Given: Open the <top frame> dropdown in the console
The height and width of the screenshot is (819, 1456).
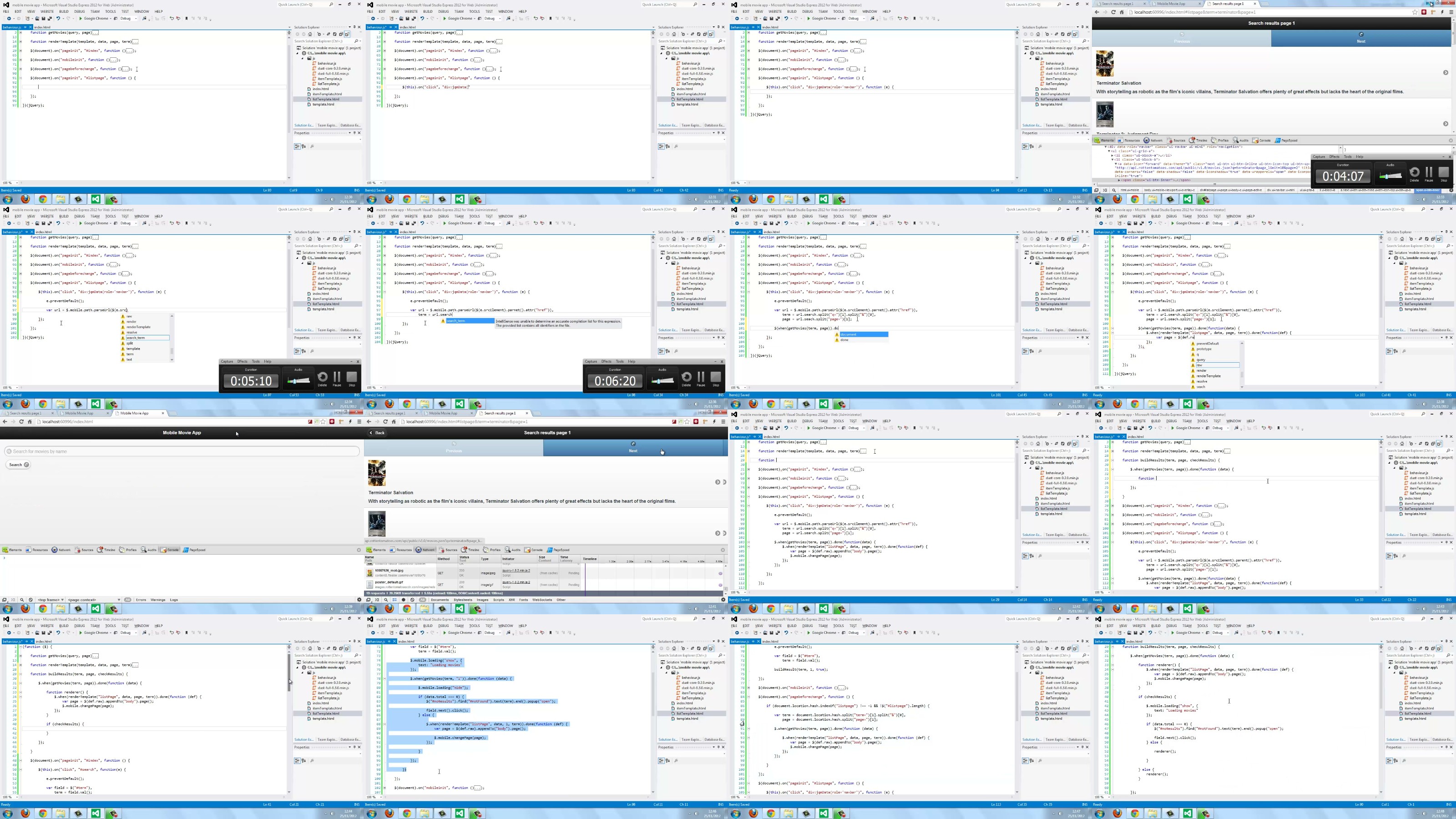Looking at the screenshot, I should pos(51,600).
